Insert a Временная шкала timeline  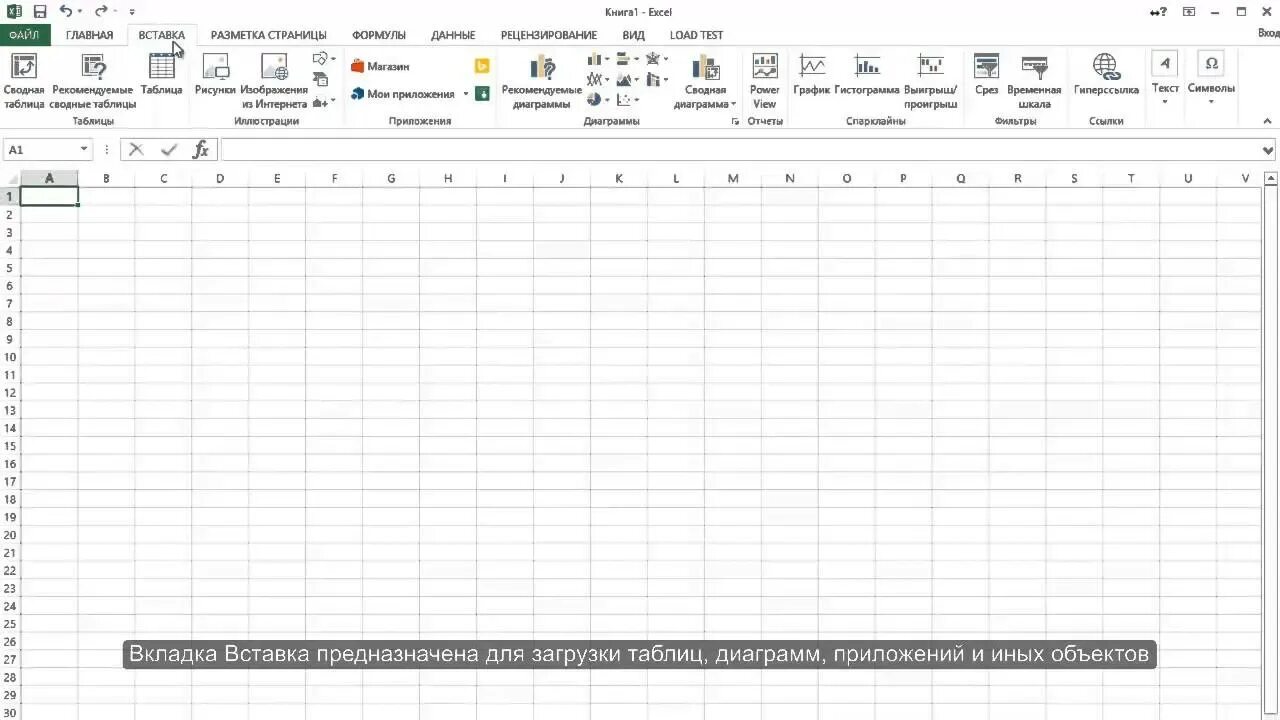pos(1034,80)
